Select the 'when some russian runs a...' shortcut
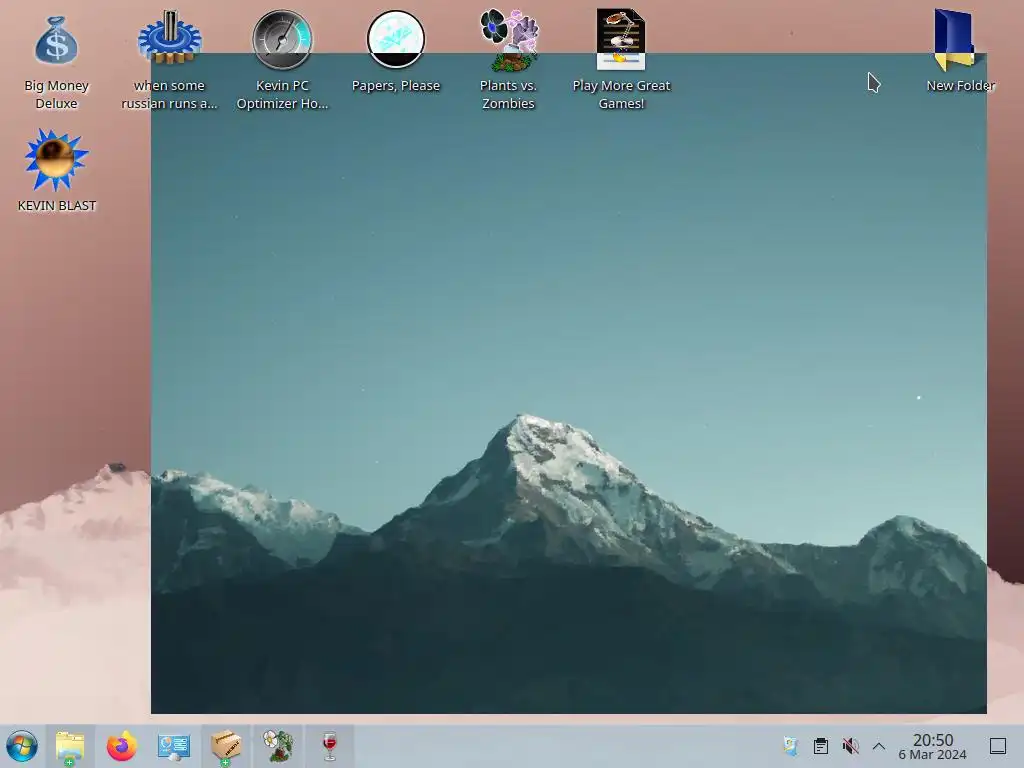Viewport: 1024px width, 768px height. click(x=169, y=38)
